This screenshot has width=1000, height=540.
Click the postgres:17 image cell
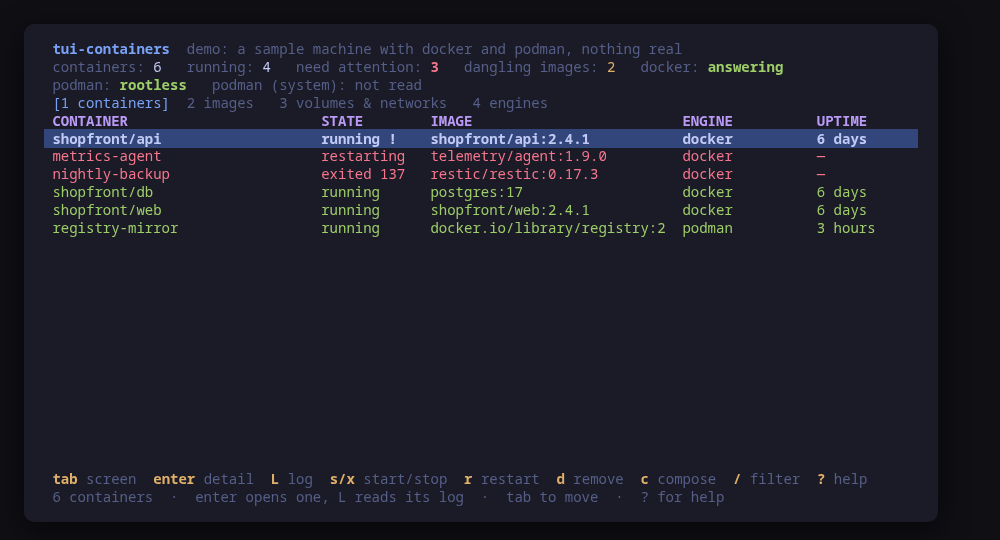476,193
